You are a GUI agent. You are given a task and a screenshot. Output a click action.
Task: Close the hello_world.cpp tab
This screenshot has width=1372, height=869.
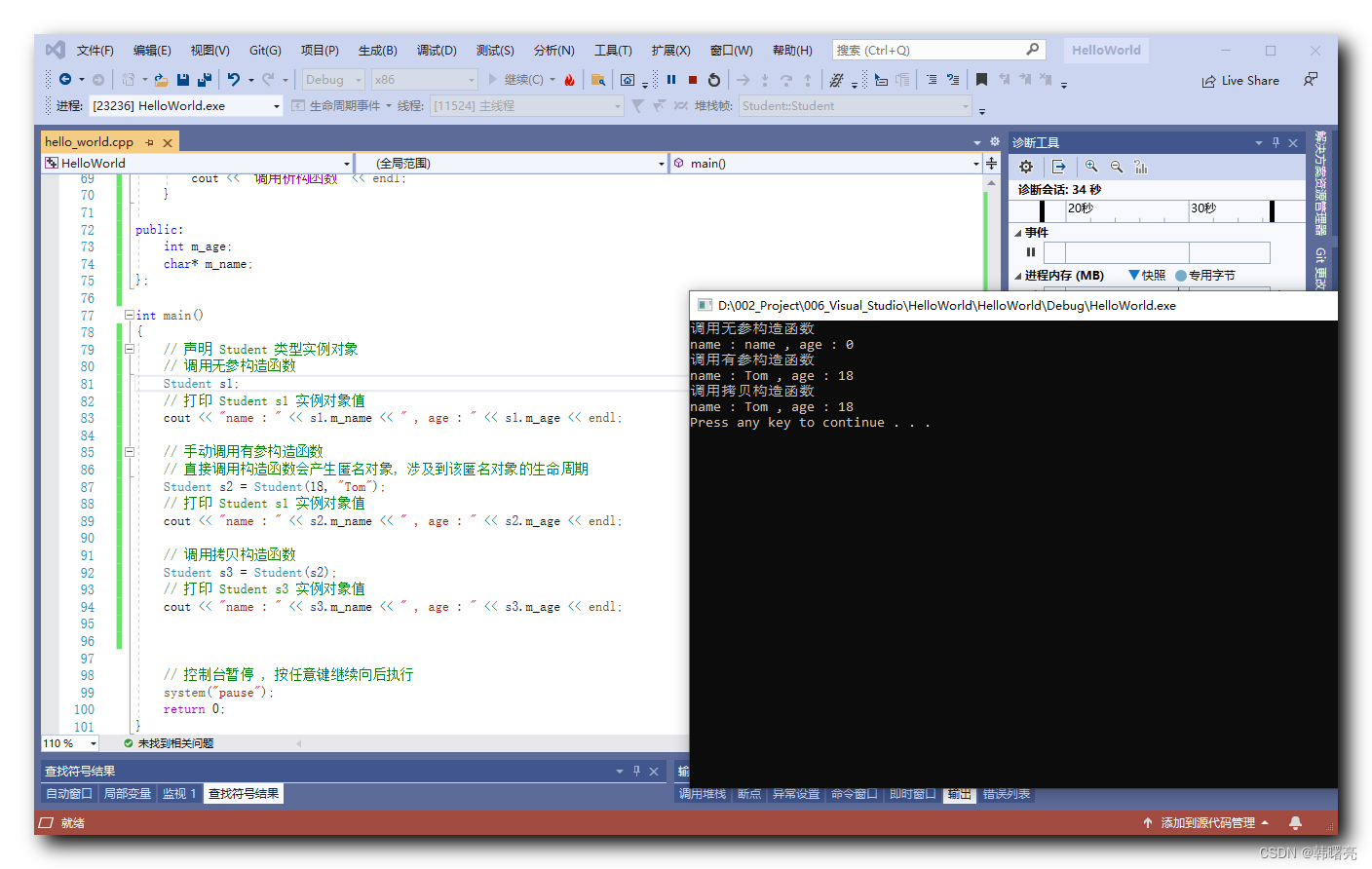click(x=168, y=142)
